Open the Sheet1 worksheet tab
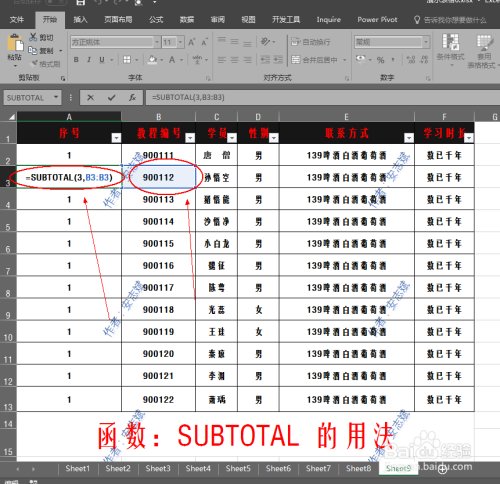The height and width of the screenshot is (484, 500). [78, 469]
